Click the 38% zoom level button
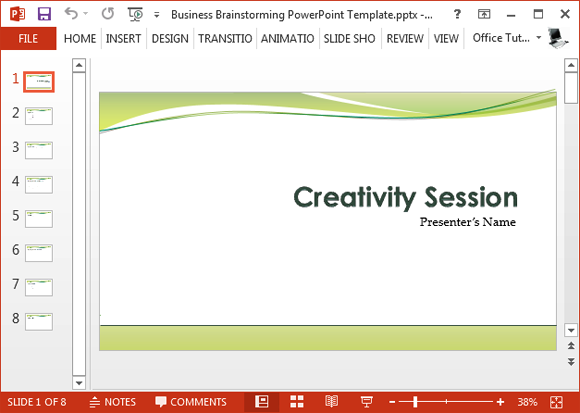This screenshot has width=580, height=413. (527, 402)
